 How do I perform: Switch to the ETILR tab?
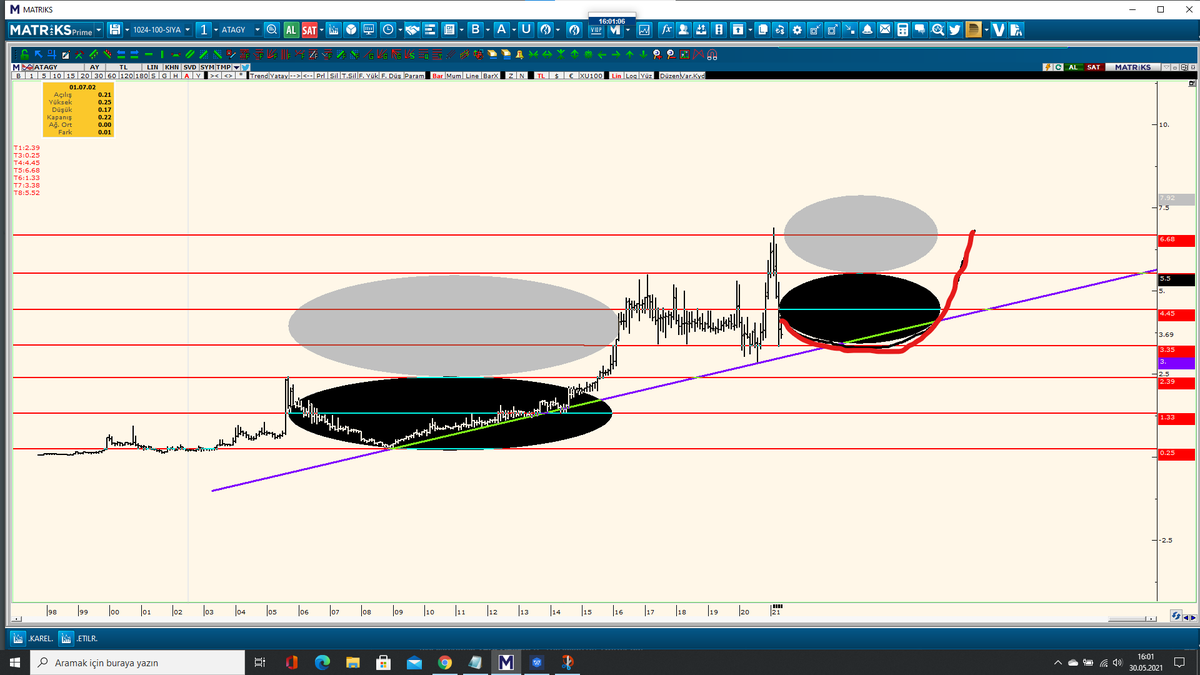coord(79,637)
